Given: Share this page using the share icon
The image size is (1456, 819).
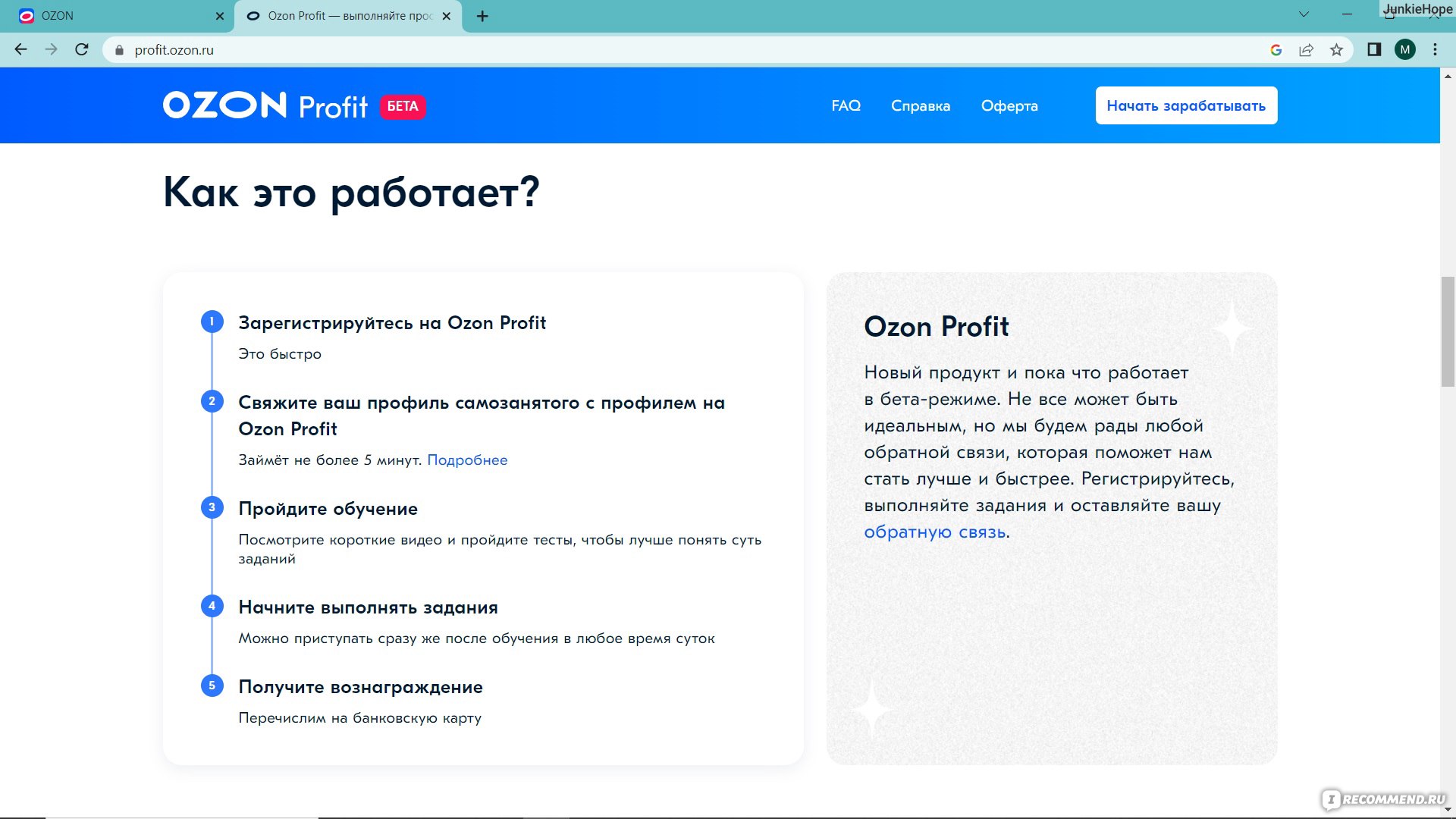Looking at the screenshot, I should [1306, 50].
